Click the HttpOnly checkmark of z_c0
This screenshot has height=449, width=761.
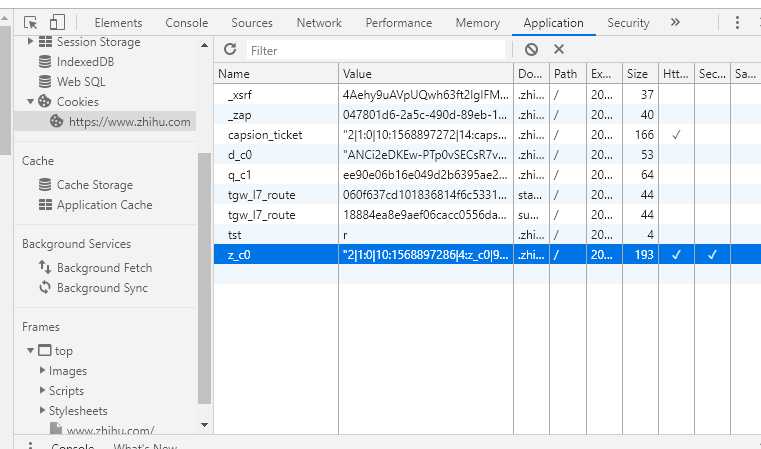676,254
